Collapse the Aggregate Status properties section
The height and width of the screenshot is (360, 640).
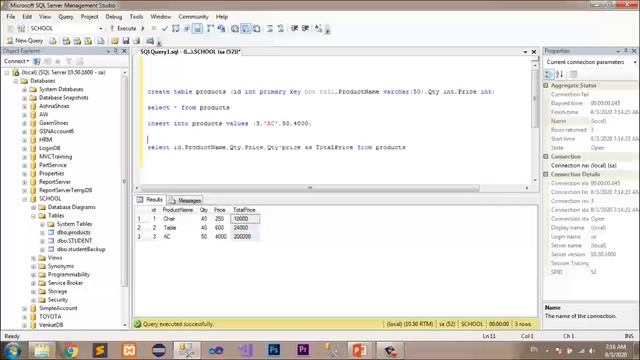pos(546,86)
